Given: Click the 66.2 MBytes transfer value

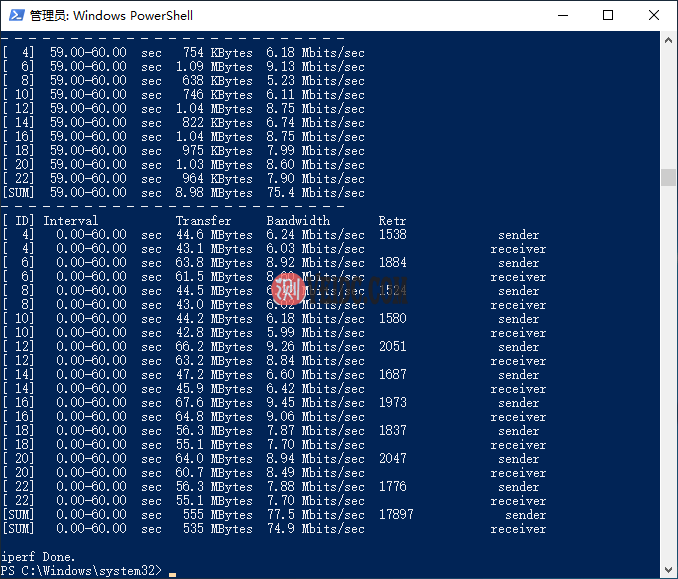Looking at the screenshot, I should pyautogui.click(x=214, y=346).
